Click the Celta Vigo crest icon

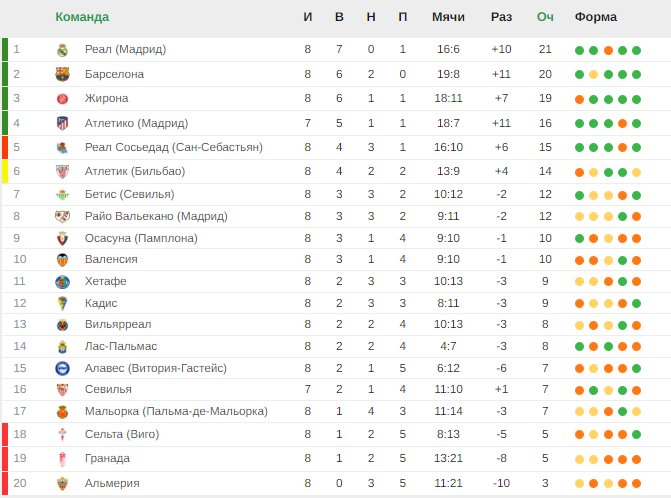pos(62,434)
